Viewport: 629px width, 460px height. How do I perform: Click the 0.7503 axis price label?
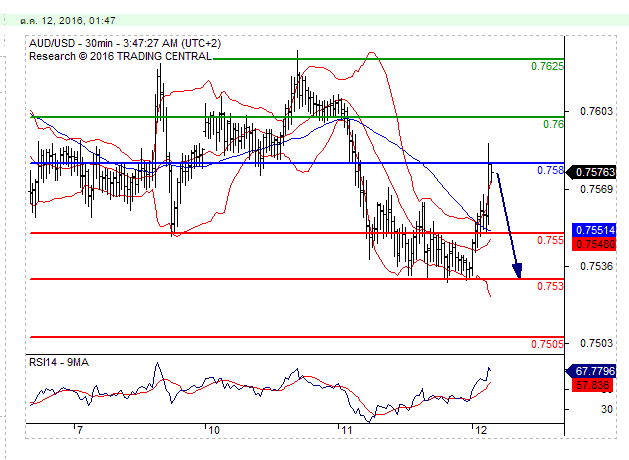pos(597,343)
